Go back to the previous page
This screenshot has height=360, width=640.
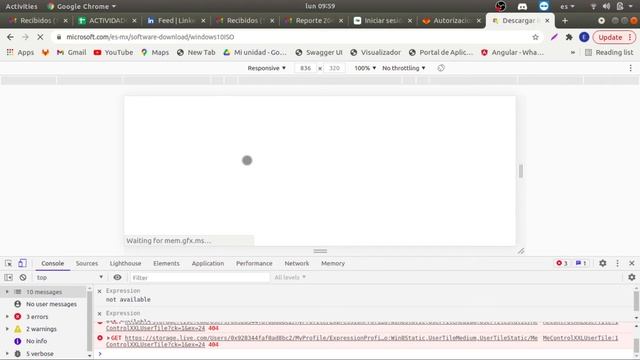(10, 37)
